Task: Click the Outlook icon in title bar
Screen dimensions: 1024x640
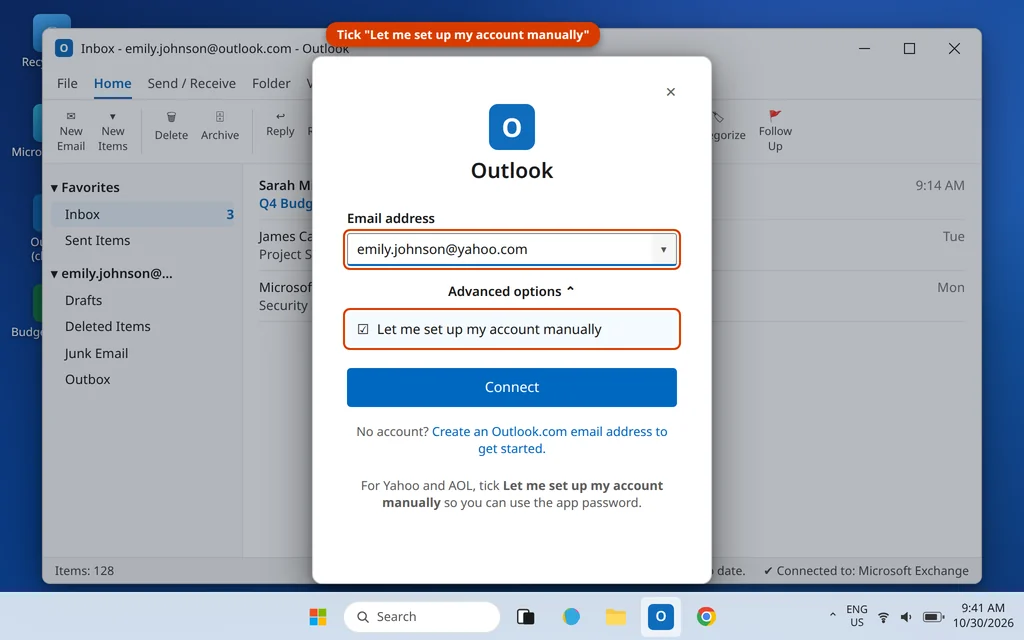Action: click(64, 48)
